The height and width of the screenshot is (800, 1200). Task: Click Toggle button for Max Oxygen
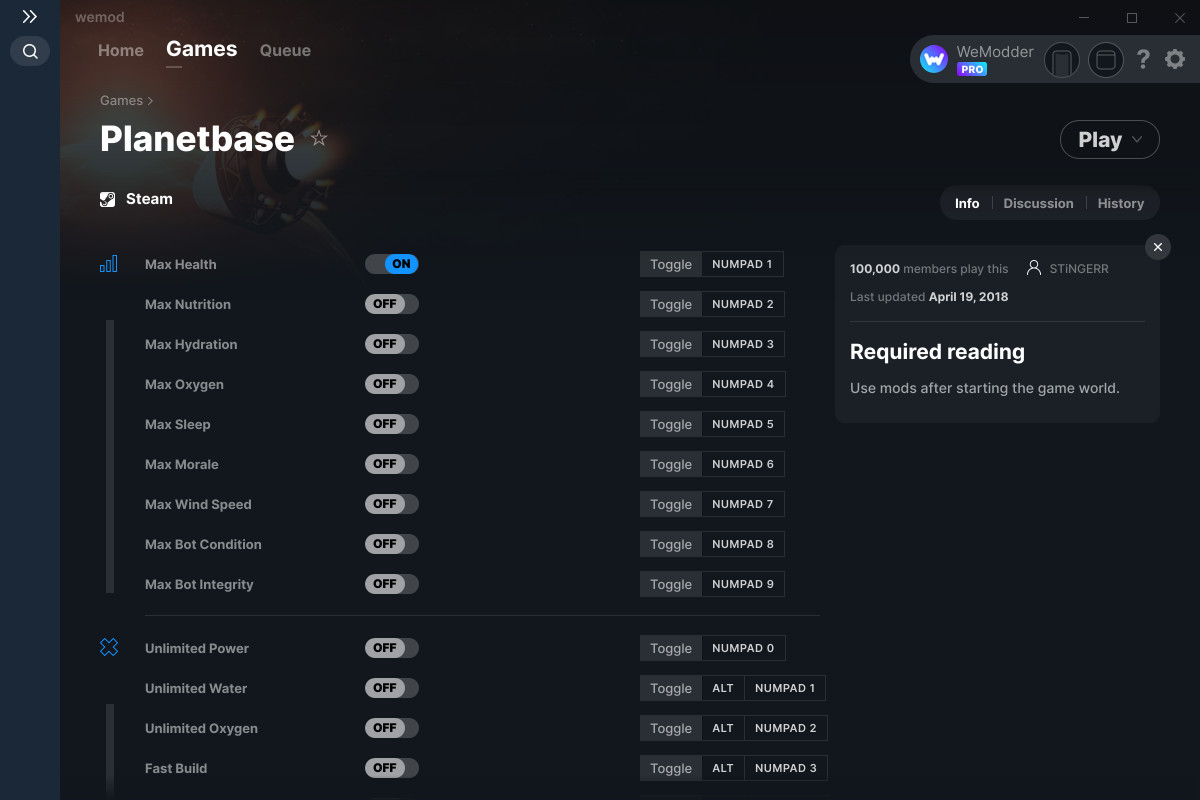671,384
